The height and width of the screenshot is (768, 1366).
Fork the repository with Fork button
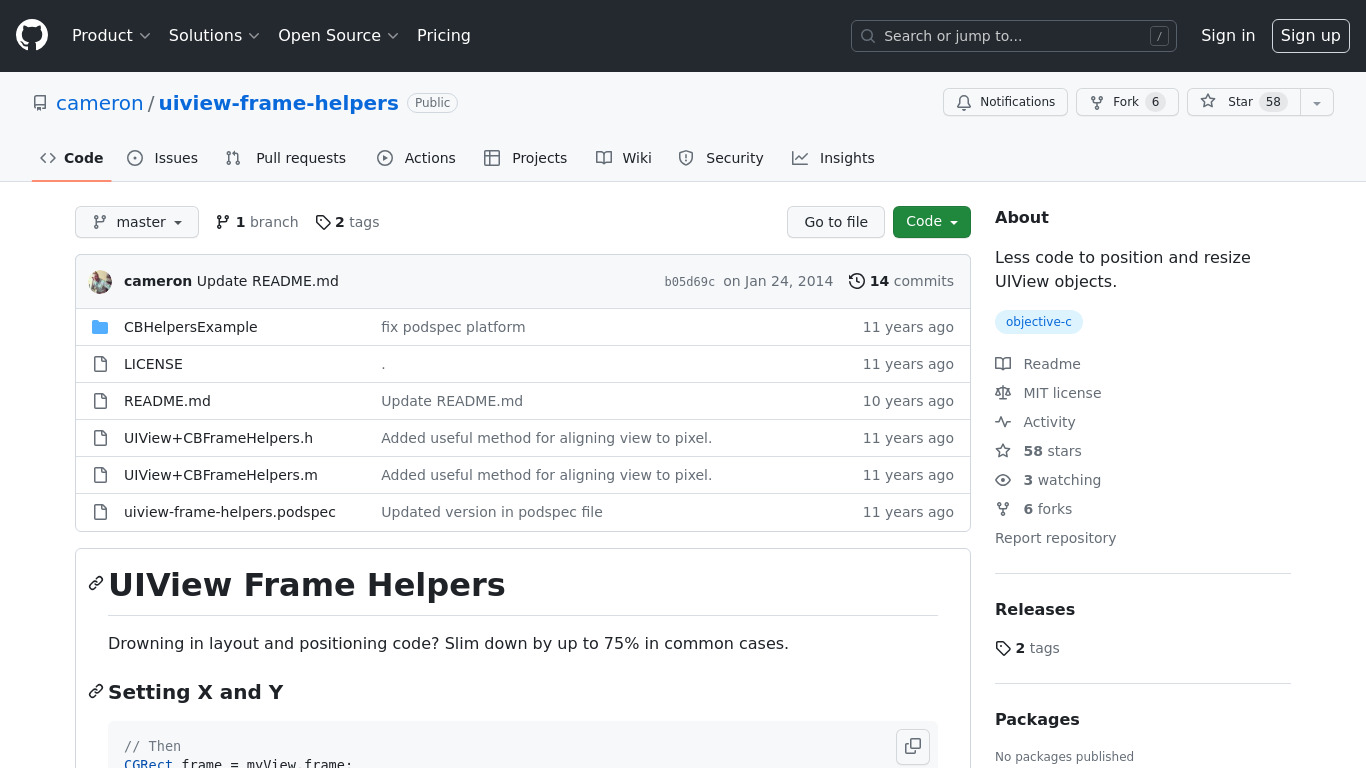(x=1127, y=102)
